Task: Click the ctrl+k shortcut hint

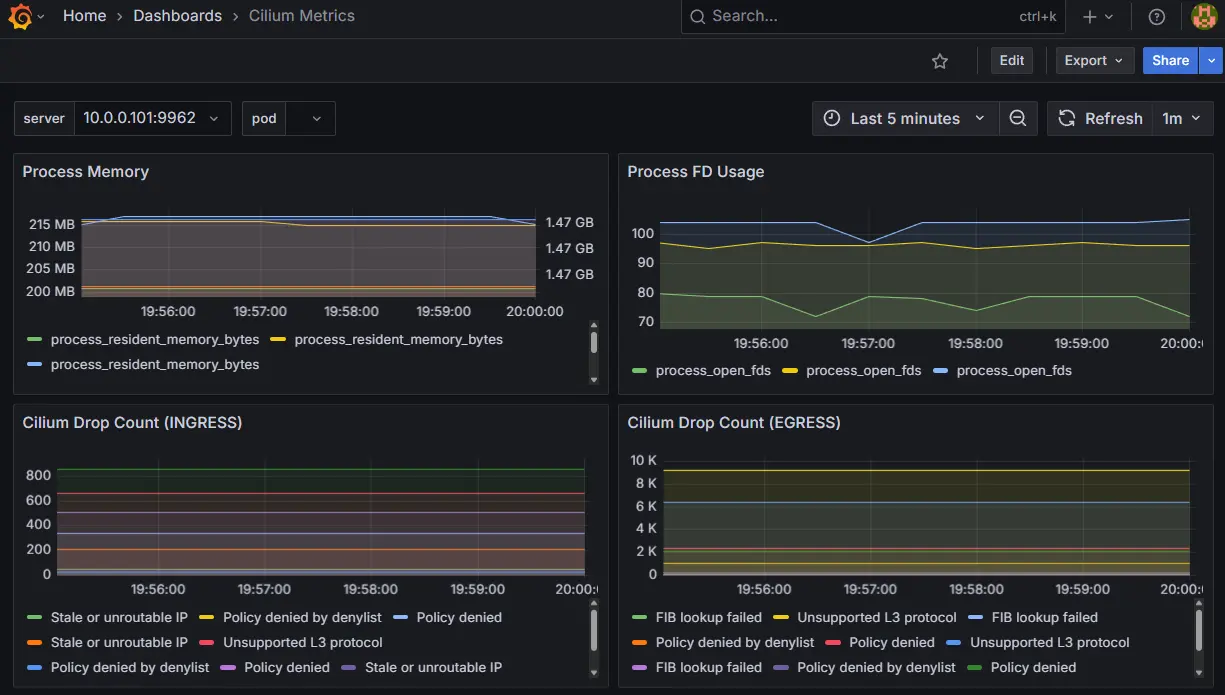Action: coord(1038,17)
